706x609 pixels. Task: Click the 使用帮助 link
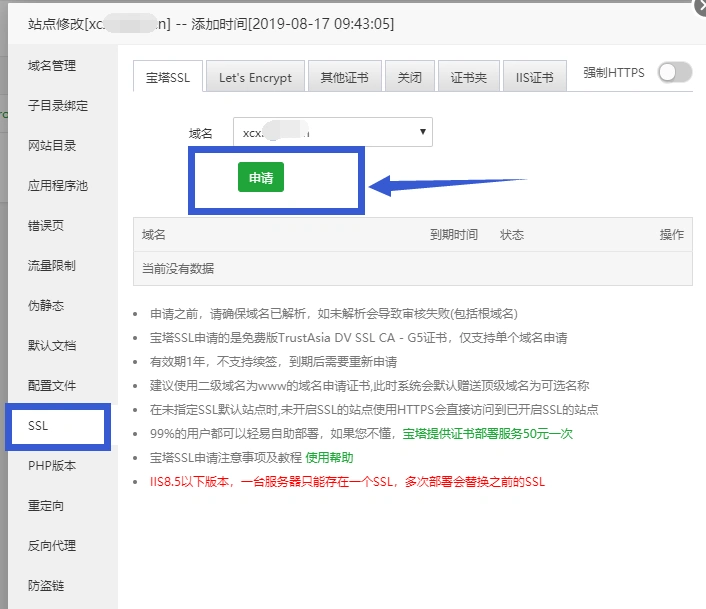coord(329,457)
